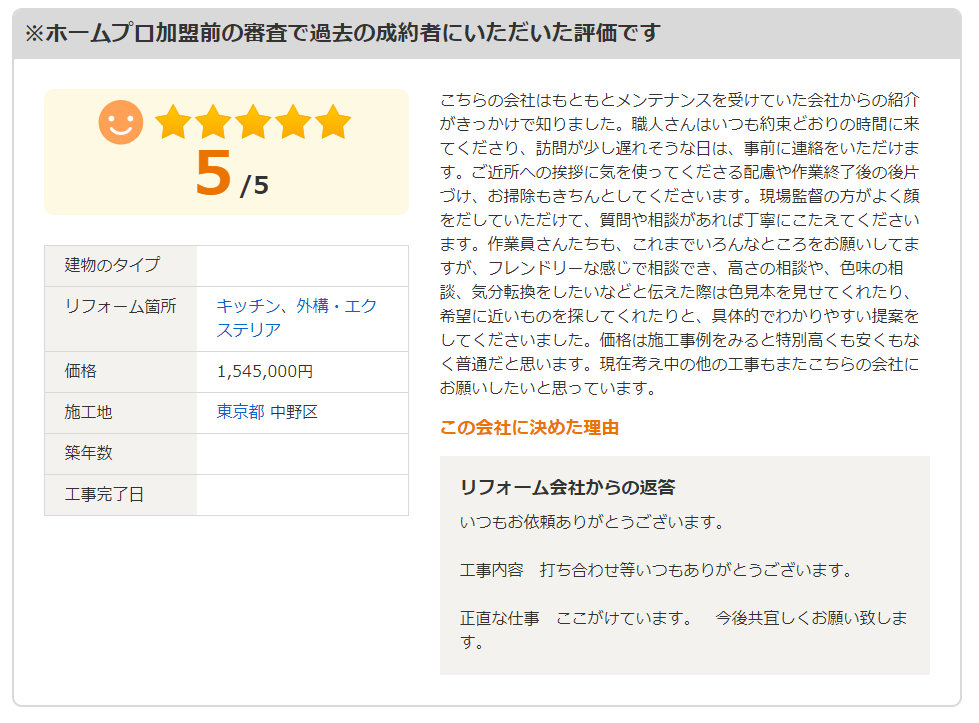
Task: Click the customer review paragraph text
Action: point(679,244)
